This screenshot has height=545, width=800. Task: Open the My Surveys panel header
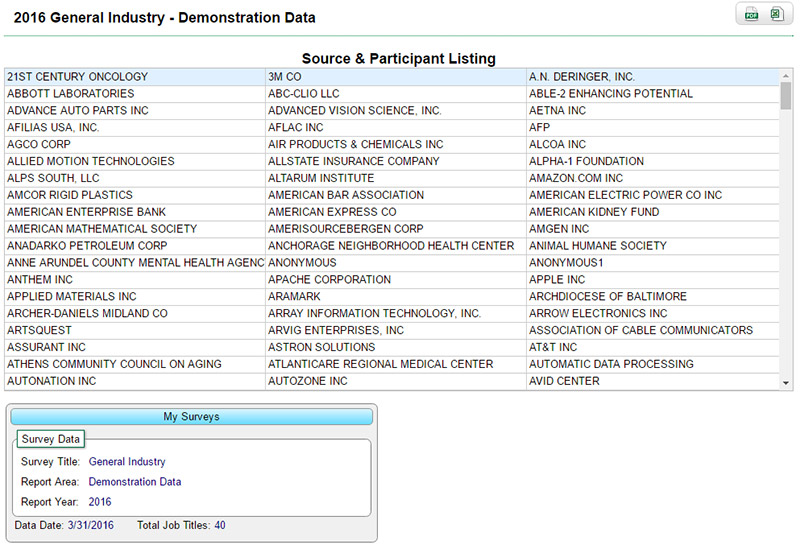[x=191, y=416]
